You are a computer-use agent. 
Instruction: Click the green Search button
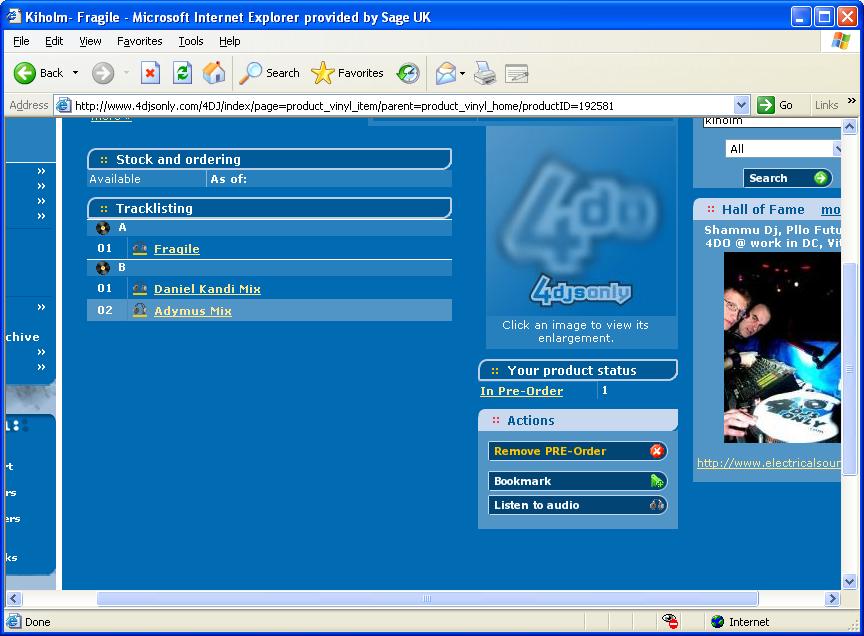pos(788,178)
